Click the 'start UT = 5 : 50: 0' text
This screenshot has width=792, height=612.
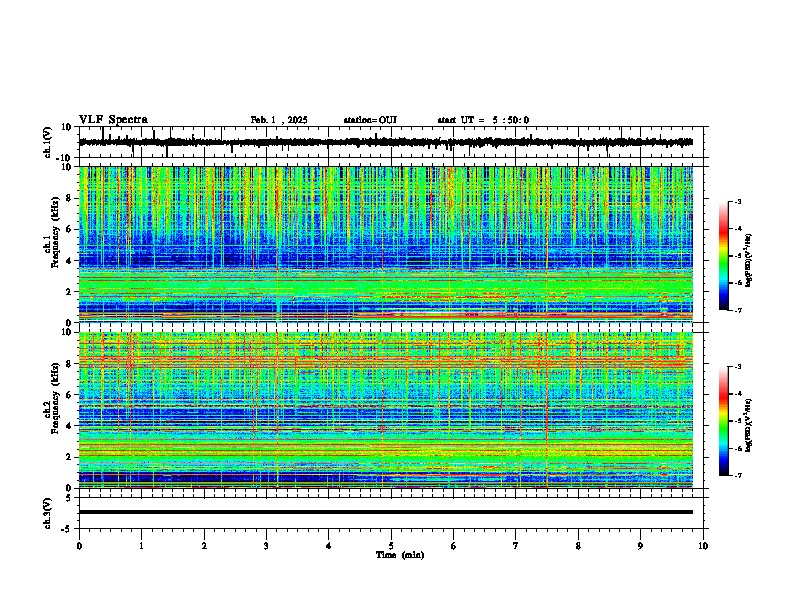tap(483, 120)
